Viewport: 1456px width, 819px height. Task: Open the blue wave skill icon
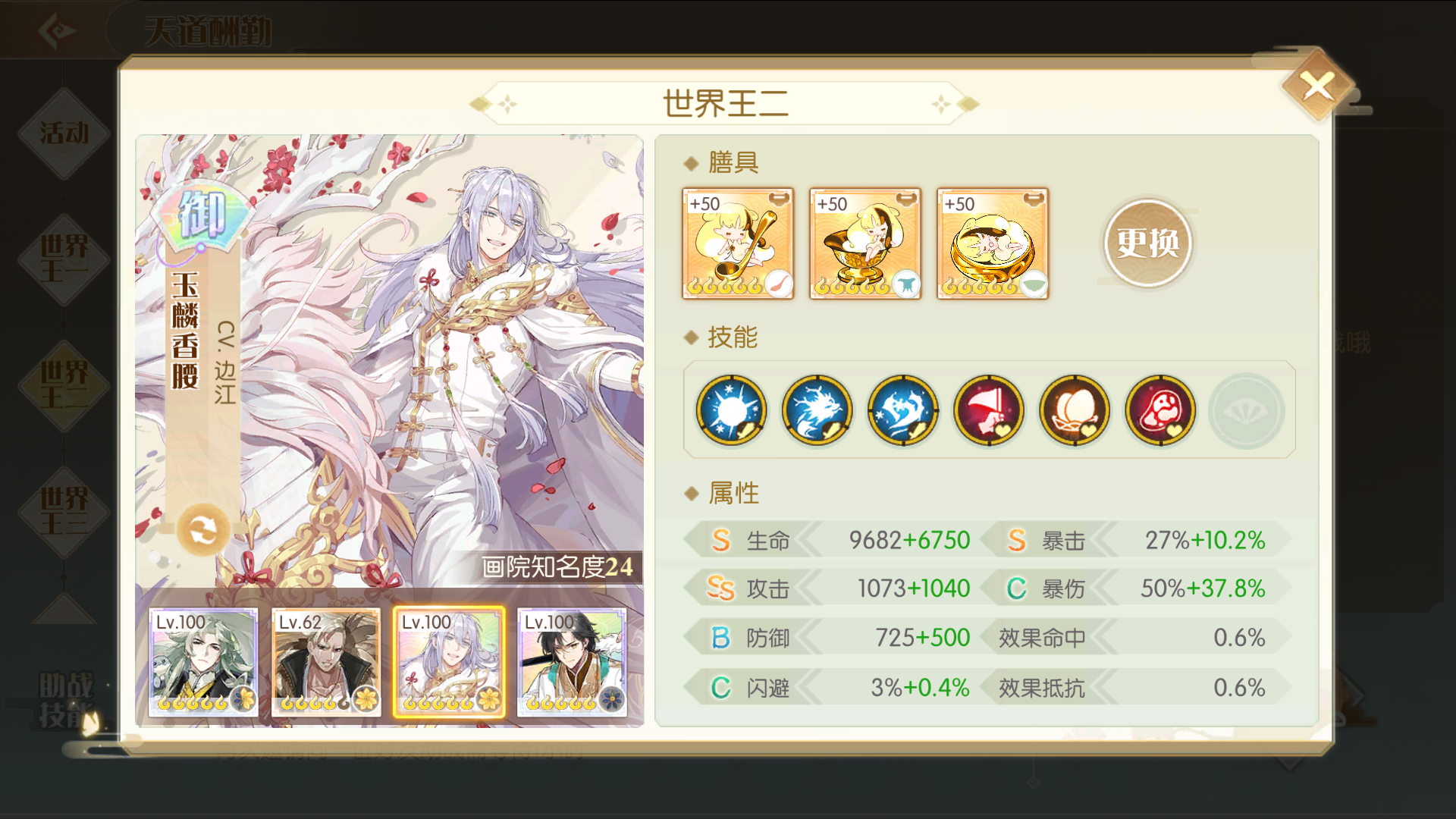[x=902, y=410]
